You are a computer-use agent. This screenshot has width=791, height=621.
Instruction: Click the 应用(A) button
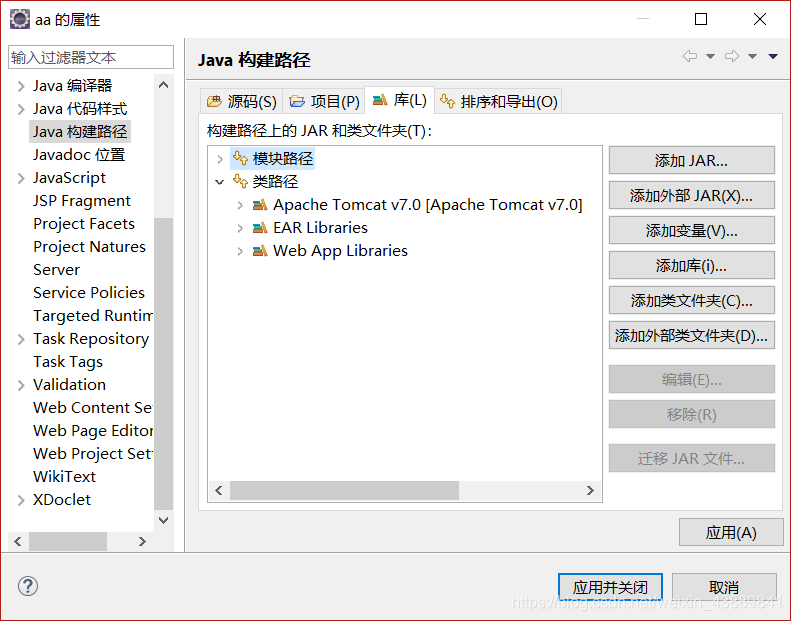click(731, 532)
